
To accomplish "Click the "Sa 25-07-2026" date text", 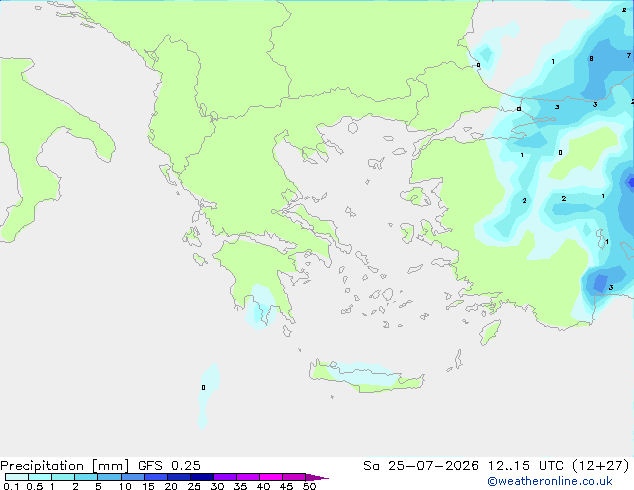I will click(x=421, y=466).
